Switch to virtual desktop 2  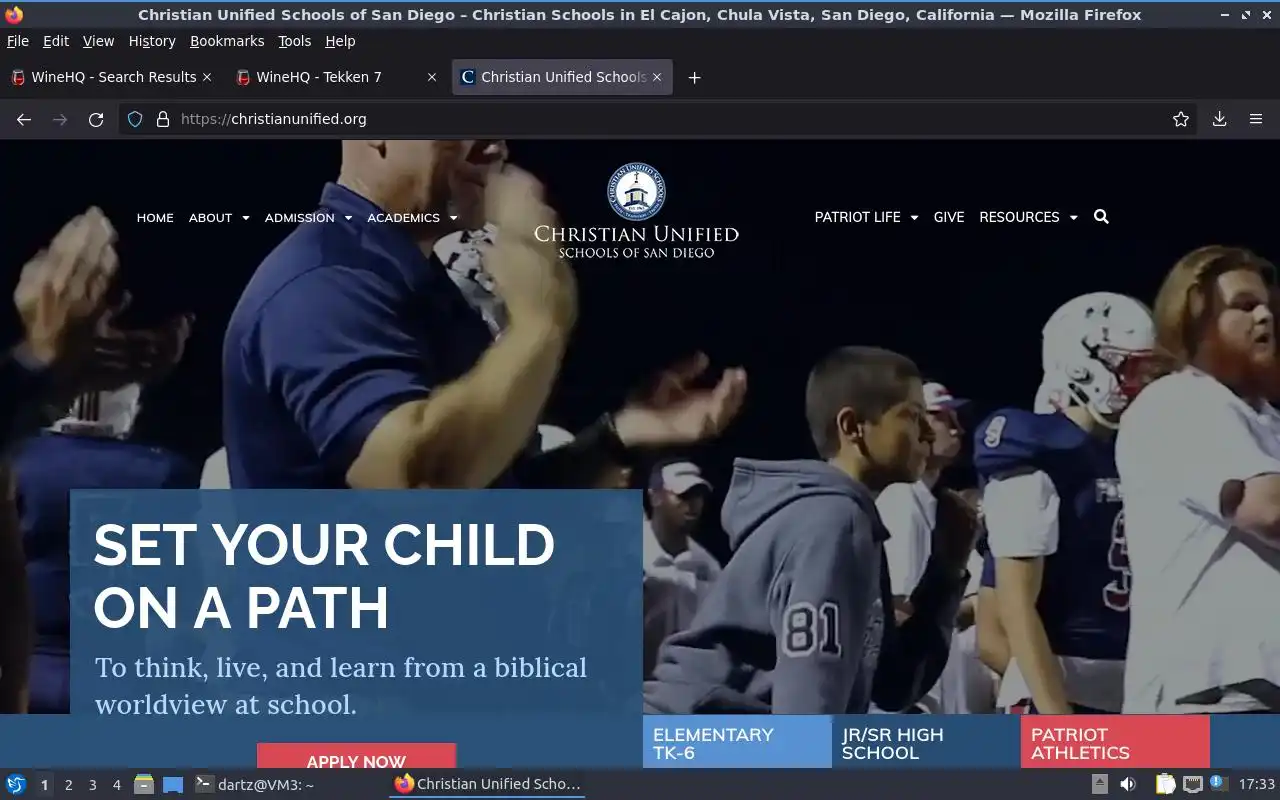(68, 785)
